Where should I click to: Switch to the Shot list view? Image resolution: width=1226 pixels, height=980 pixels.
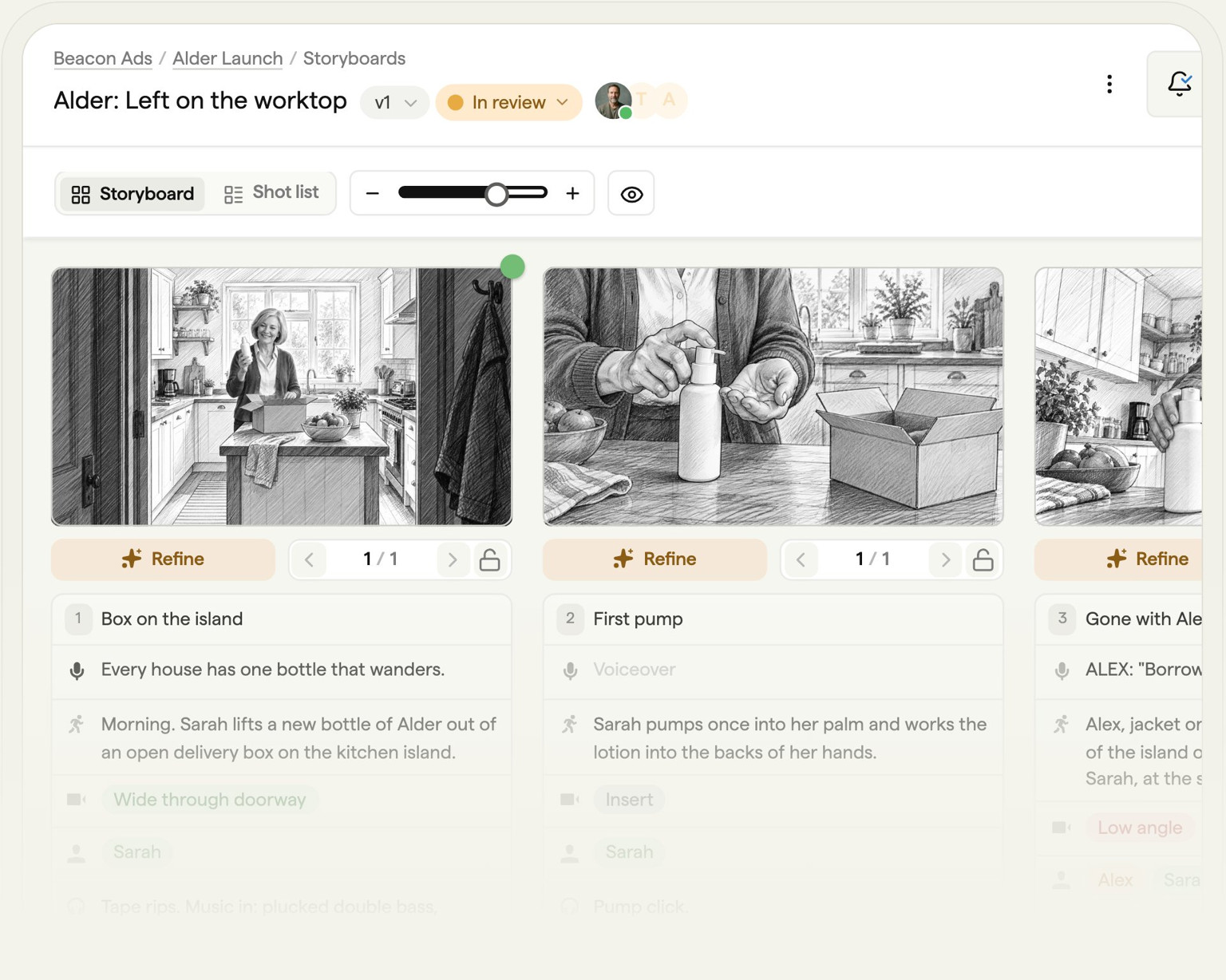pos(271,193)
